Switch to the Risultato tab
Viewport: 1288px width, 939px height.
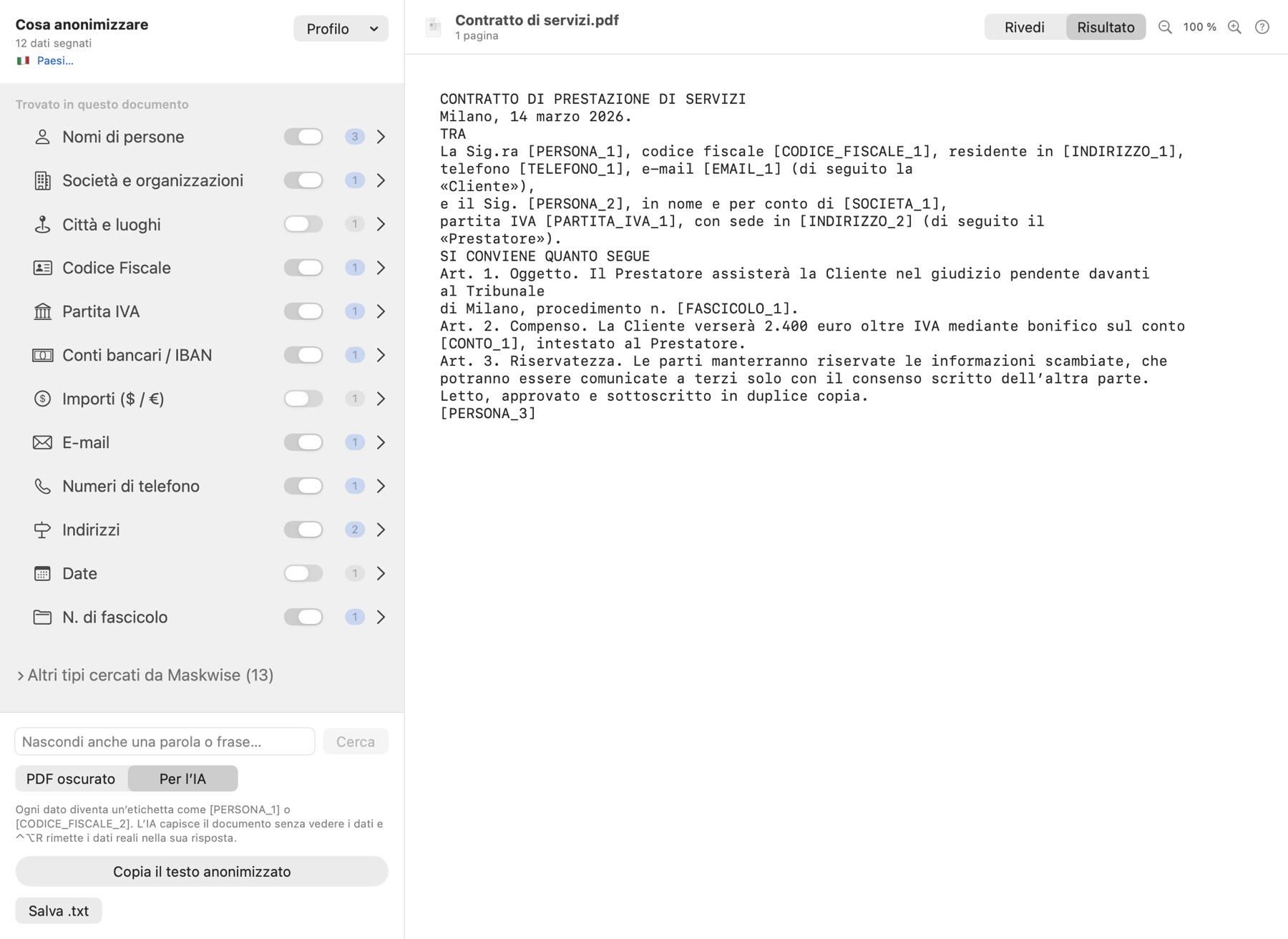click(x=1106, y=27)
